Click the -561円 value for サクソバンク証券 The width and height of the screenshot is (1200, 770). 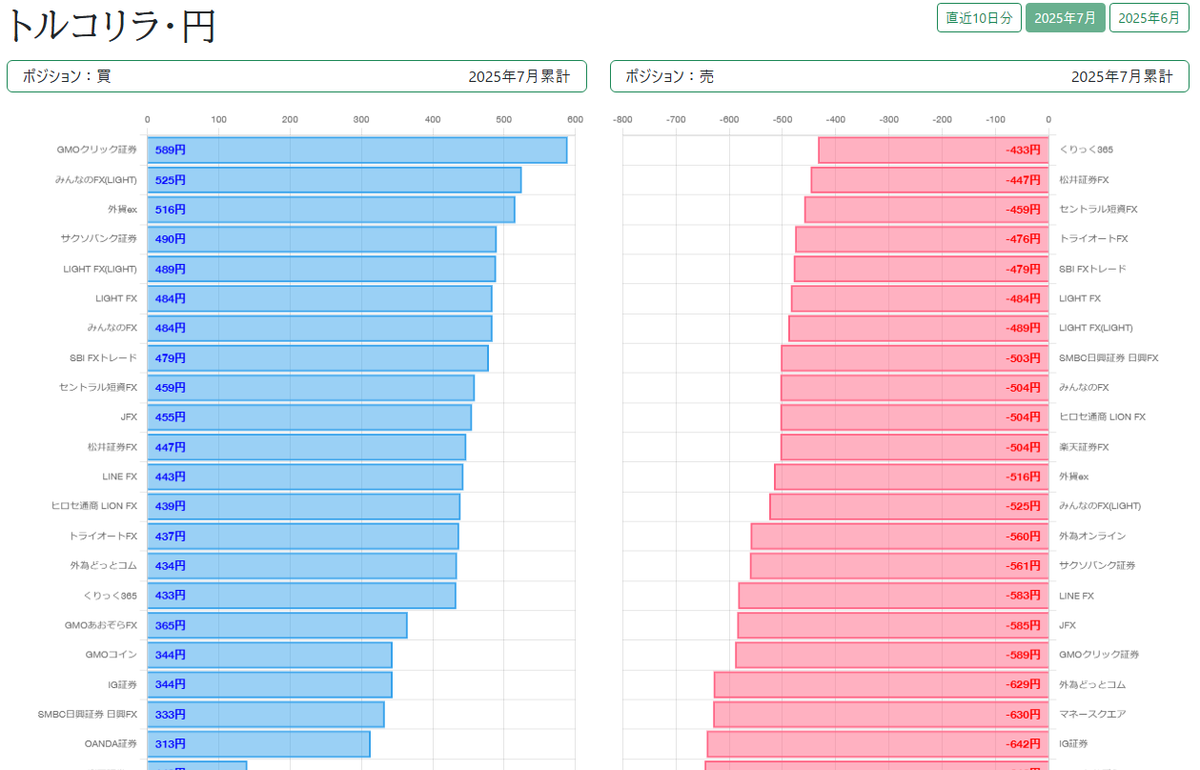1023,565
